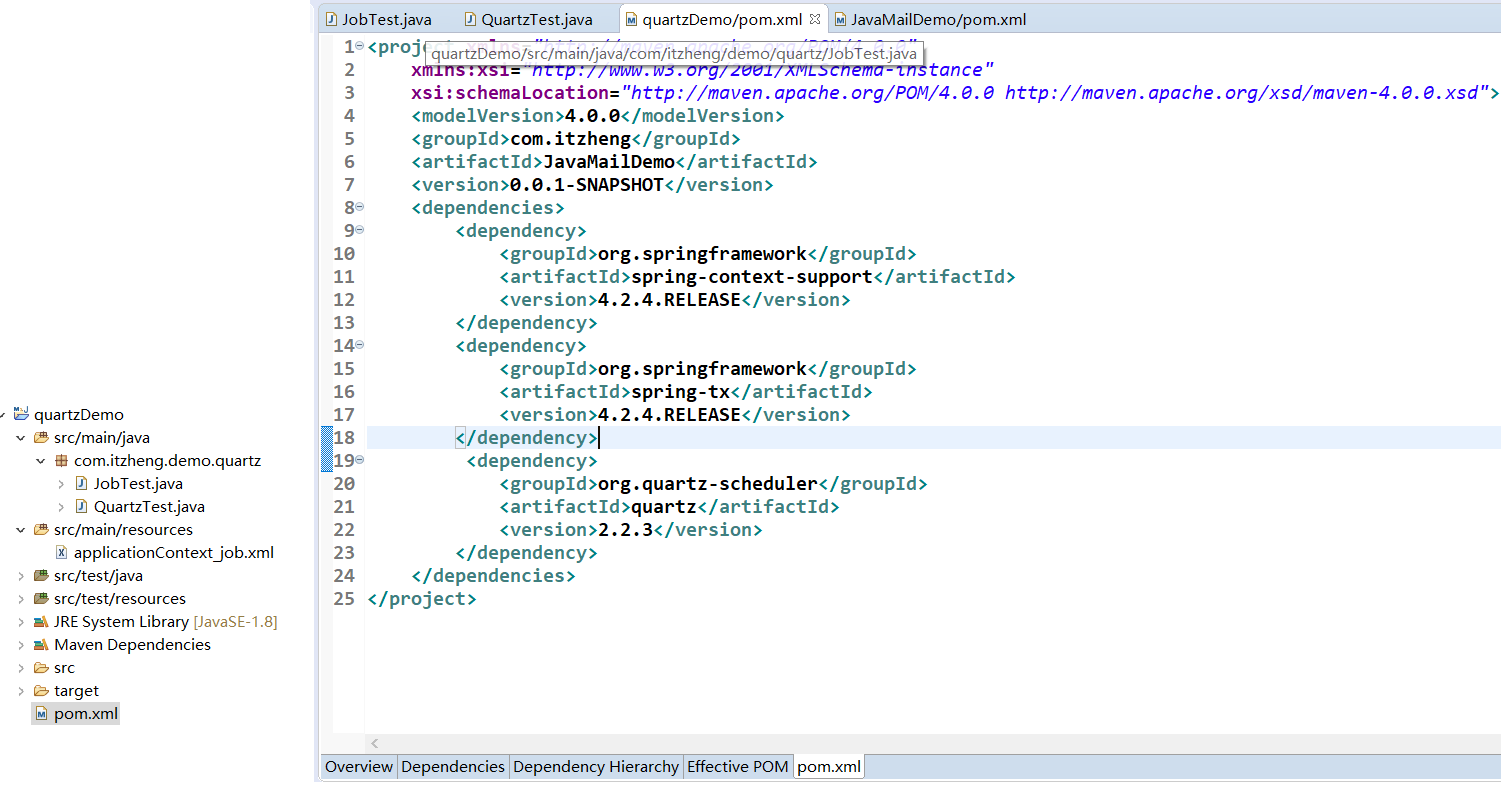Open the Overview tab of the POM editor
The height and width of the screenshot is (795, 1501).
pyautogui.click(x=359, y=767)
